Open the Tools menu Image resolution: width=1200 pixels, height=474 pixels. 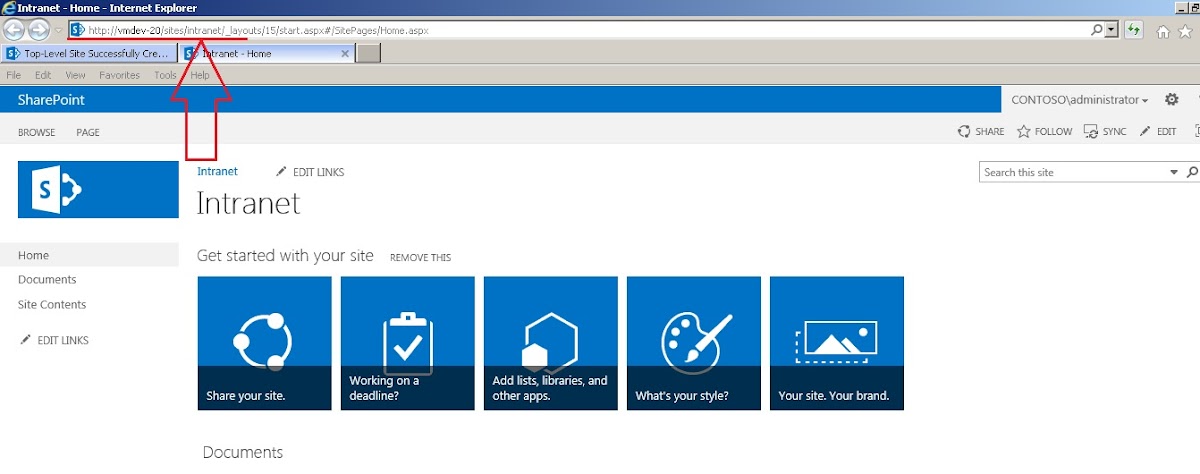165,75
